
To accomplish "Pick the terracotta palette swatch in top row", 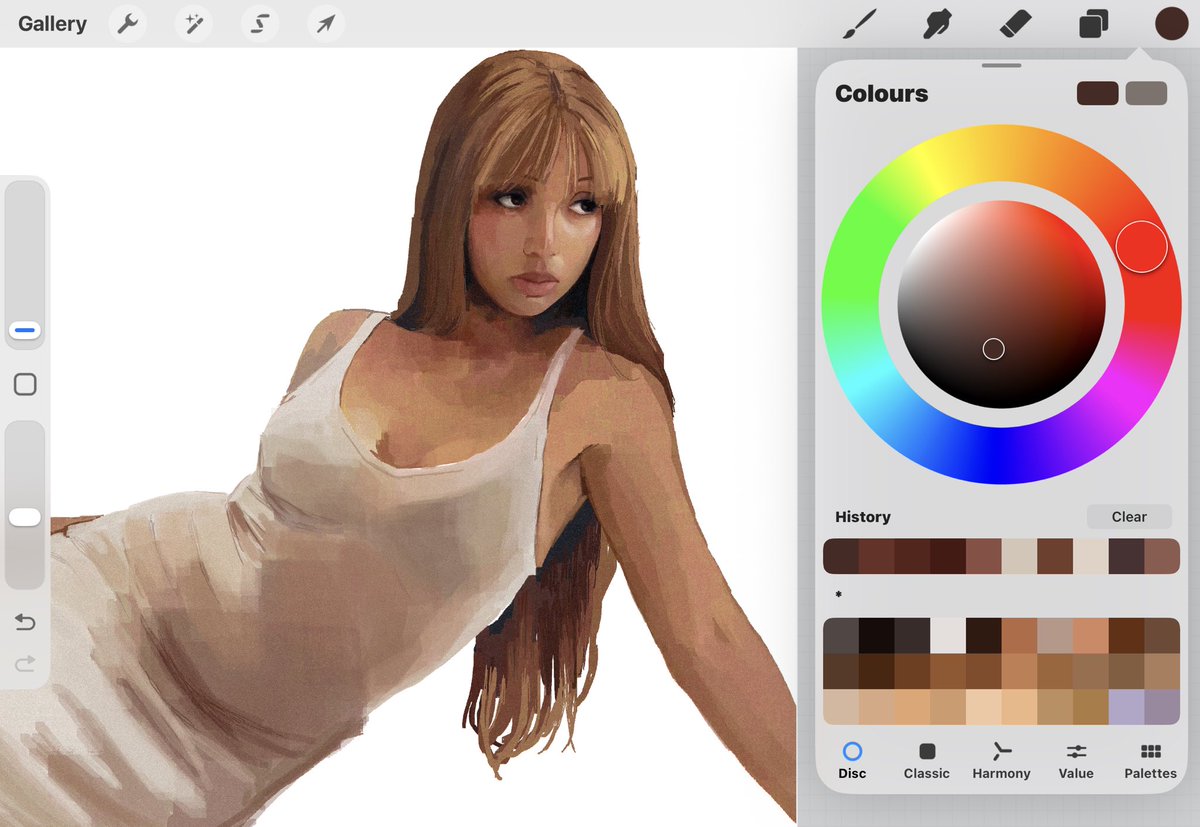I will 1020,636.
